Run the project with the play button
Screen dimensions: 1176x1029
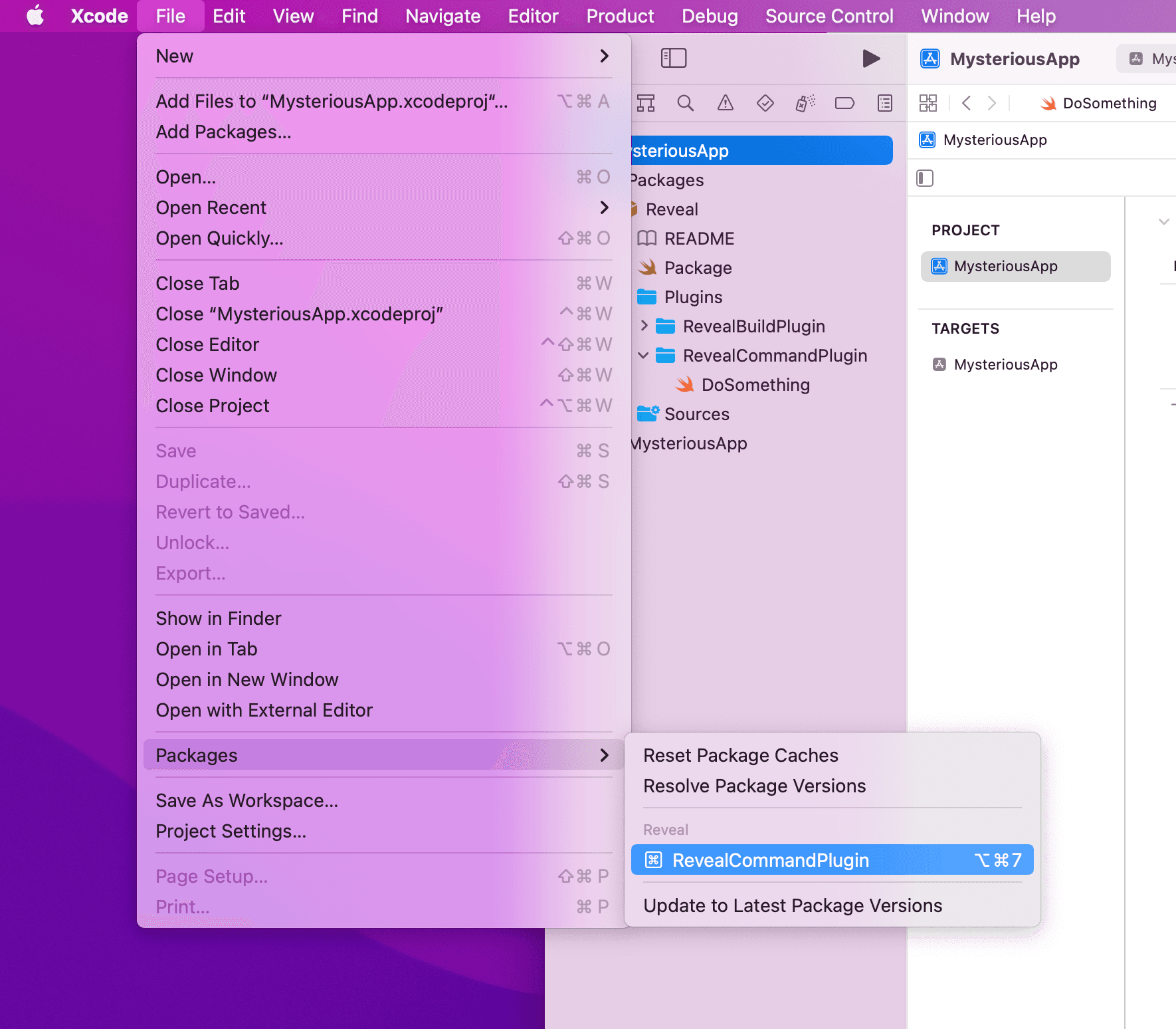point(871,58)
